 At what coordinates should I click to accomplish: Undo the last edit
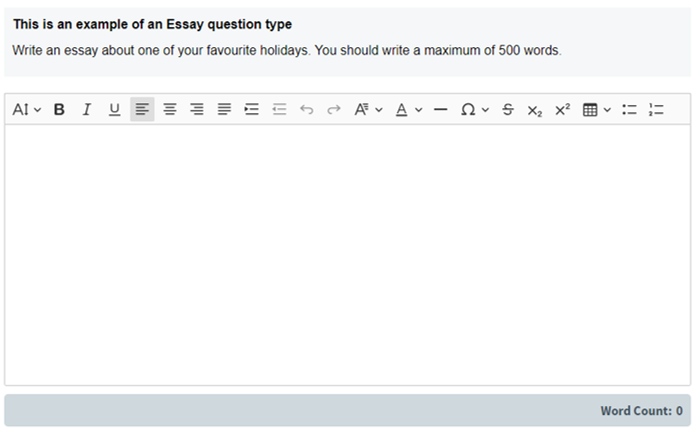point(306,110)
